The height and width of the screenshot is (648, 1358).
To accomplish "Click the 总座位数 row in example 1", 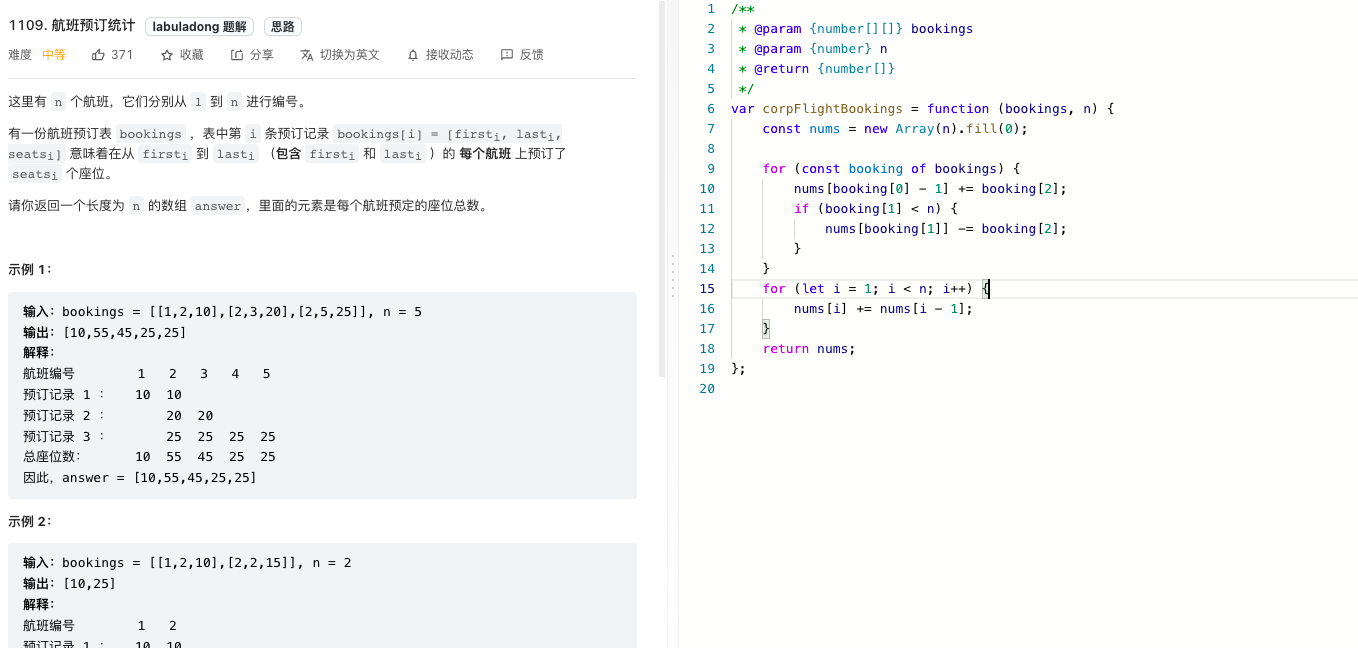I will click(149, 457).
